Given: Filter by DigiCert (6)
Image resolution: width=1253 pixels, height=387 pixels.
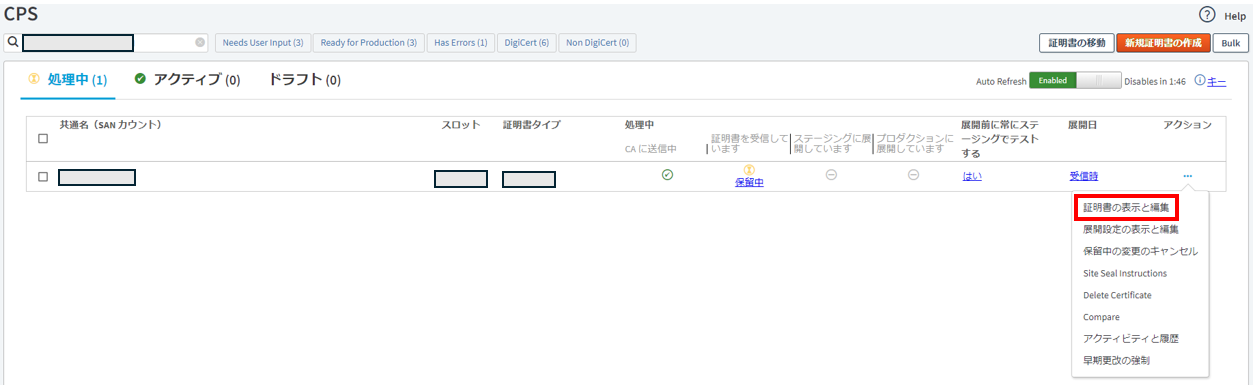Looking at the screenshot, I should coord(527,43).
